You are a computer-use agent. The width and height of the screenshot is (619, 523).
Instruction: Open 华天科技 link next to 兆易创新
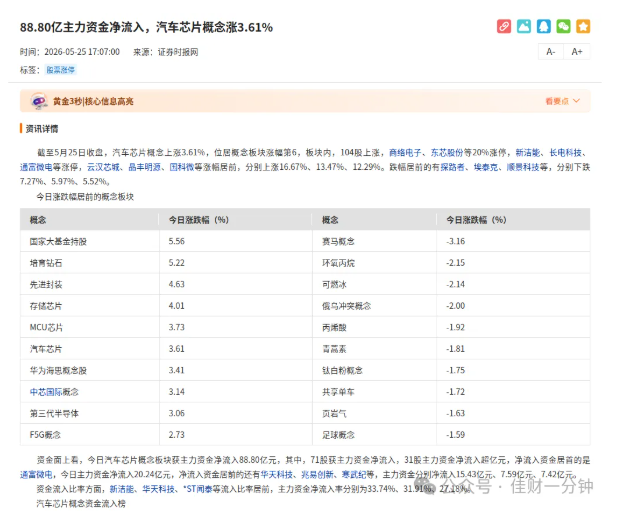(x=276, y=474)
